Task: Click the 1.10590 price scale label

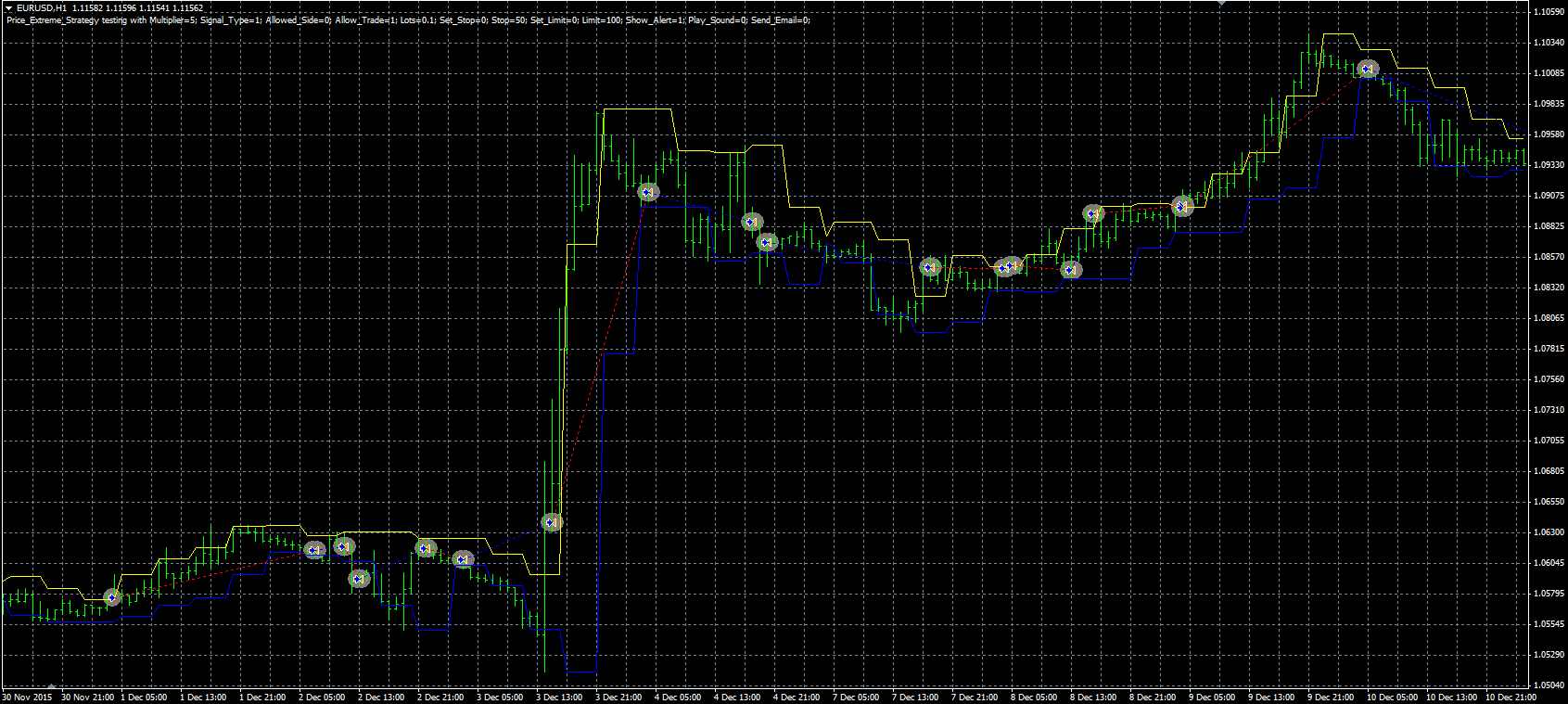Action: 1549,12
